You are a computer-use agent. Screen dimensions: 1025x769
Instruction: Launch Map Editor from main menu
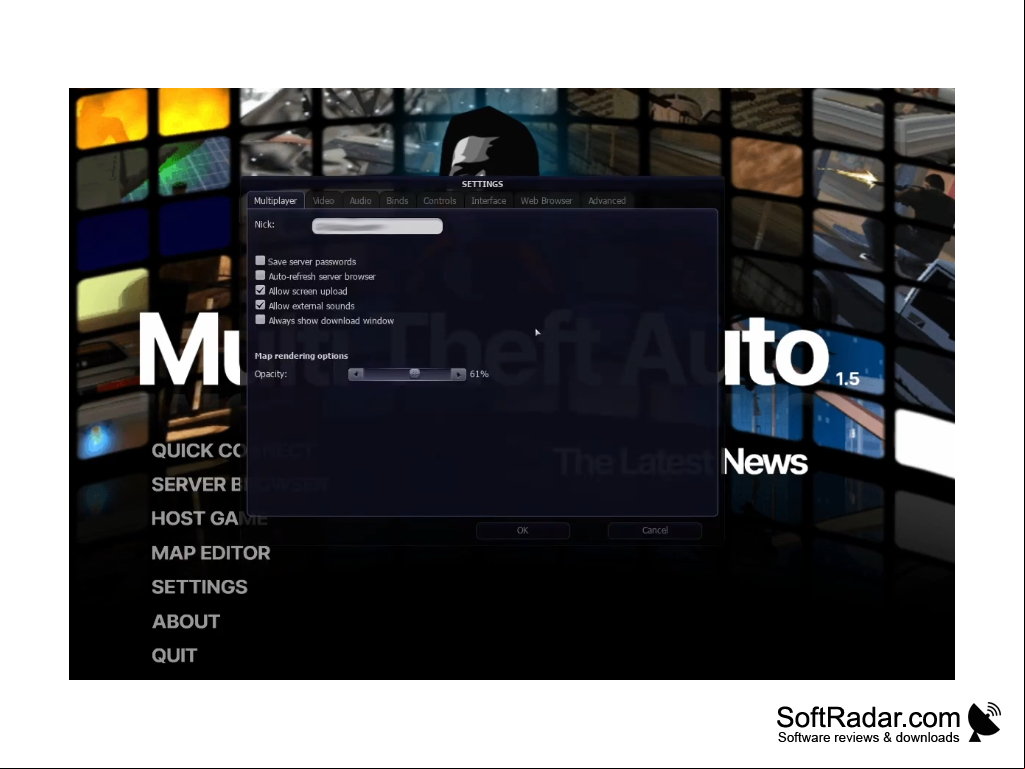210,553
